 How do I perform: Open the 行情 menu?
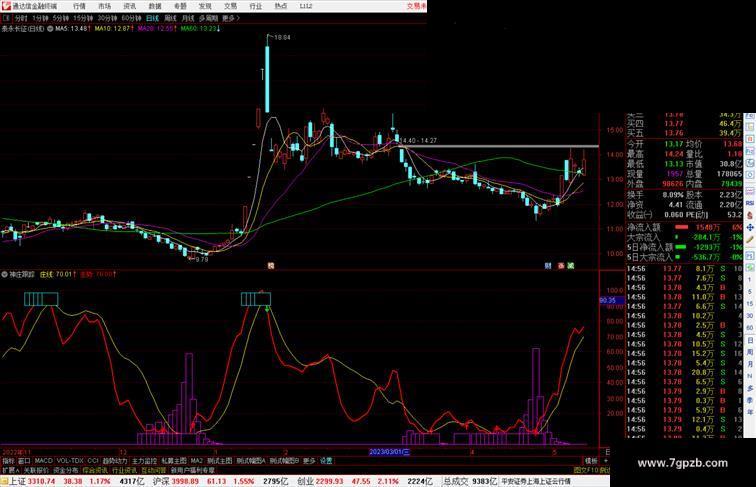[x=79, y=6]
